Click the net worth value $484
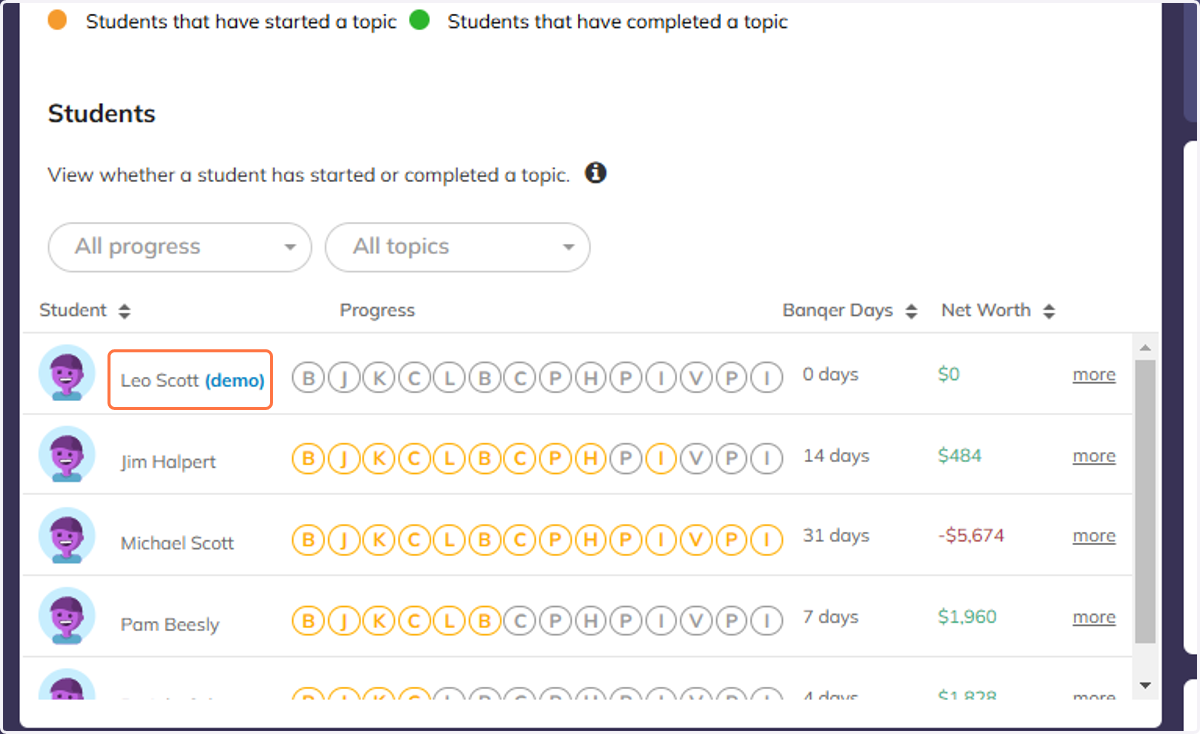Image resolution: width=1200 pixels, height=734 pixels. pos(960,456)
